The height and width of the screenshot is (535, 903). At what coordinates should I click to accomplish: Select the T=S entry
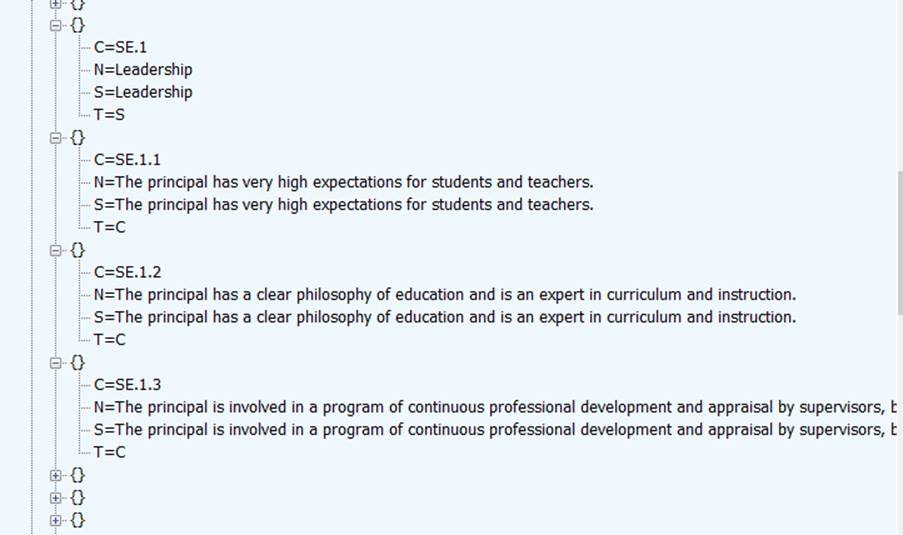pyautogui.click(x=109, y=115)
